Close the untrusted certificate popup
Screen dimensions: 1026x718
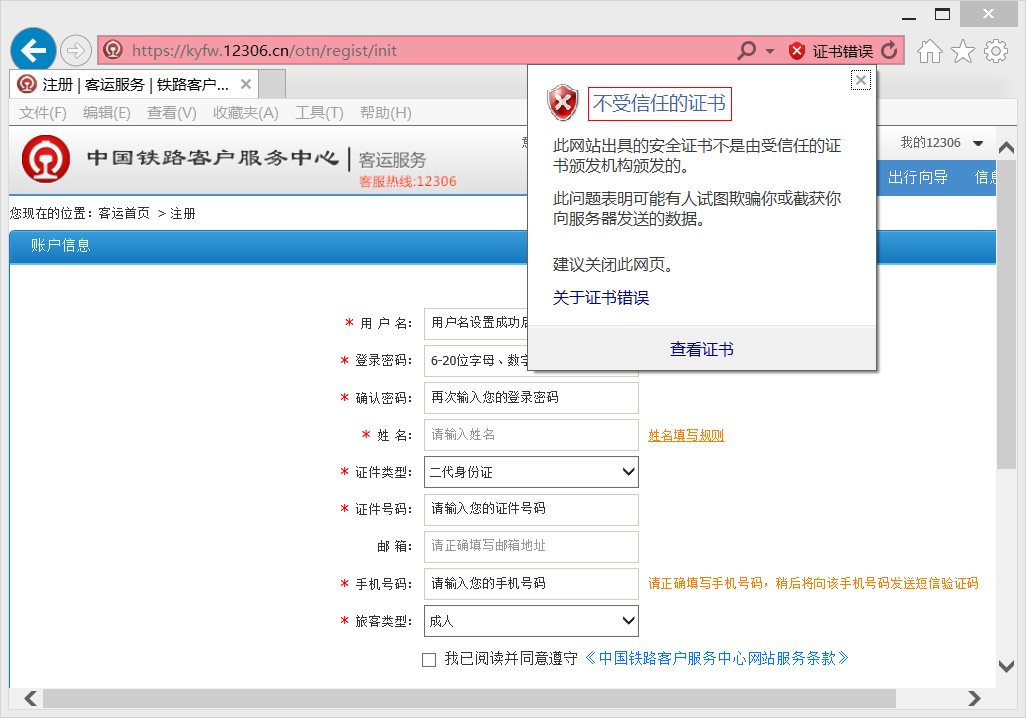click(860, 80)
